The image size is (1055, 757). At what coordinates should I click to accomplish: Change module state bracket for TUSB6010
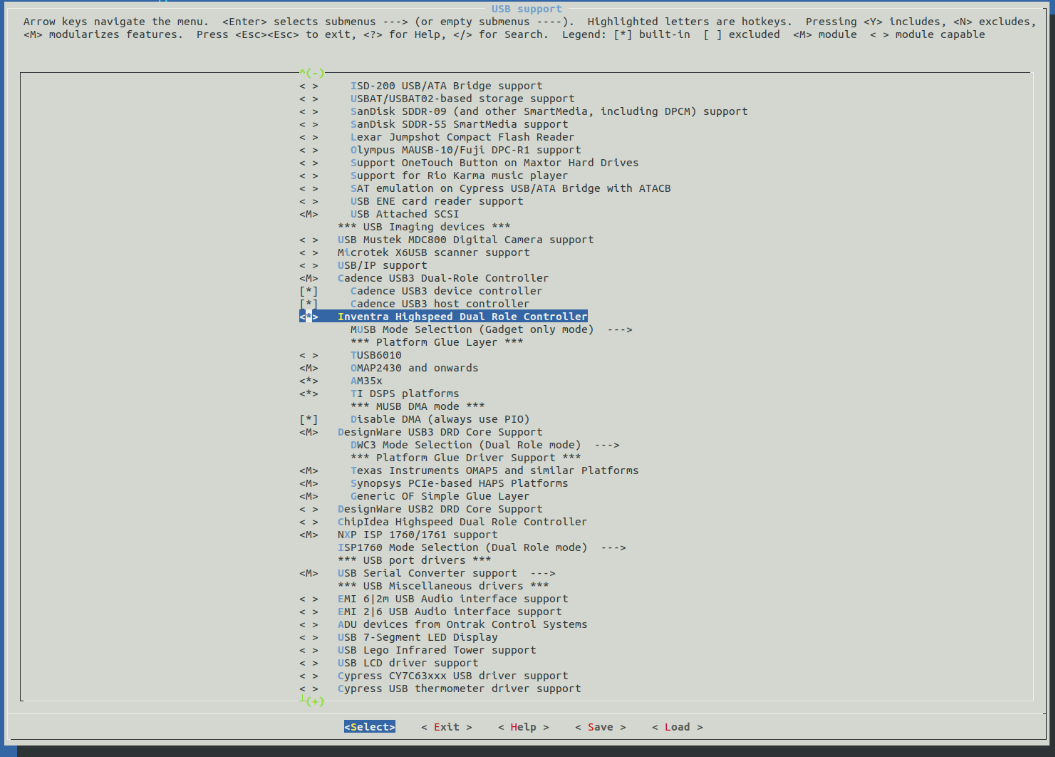pos(308,355)
